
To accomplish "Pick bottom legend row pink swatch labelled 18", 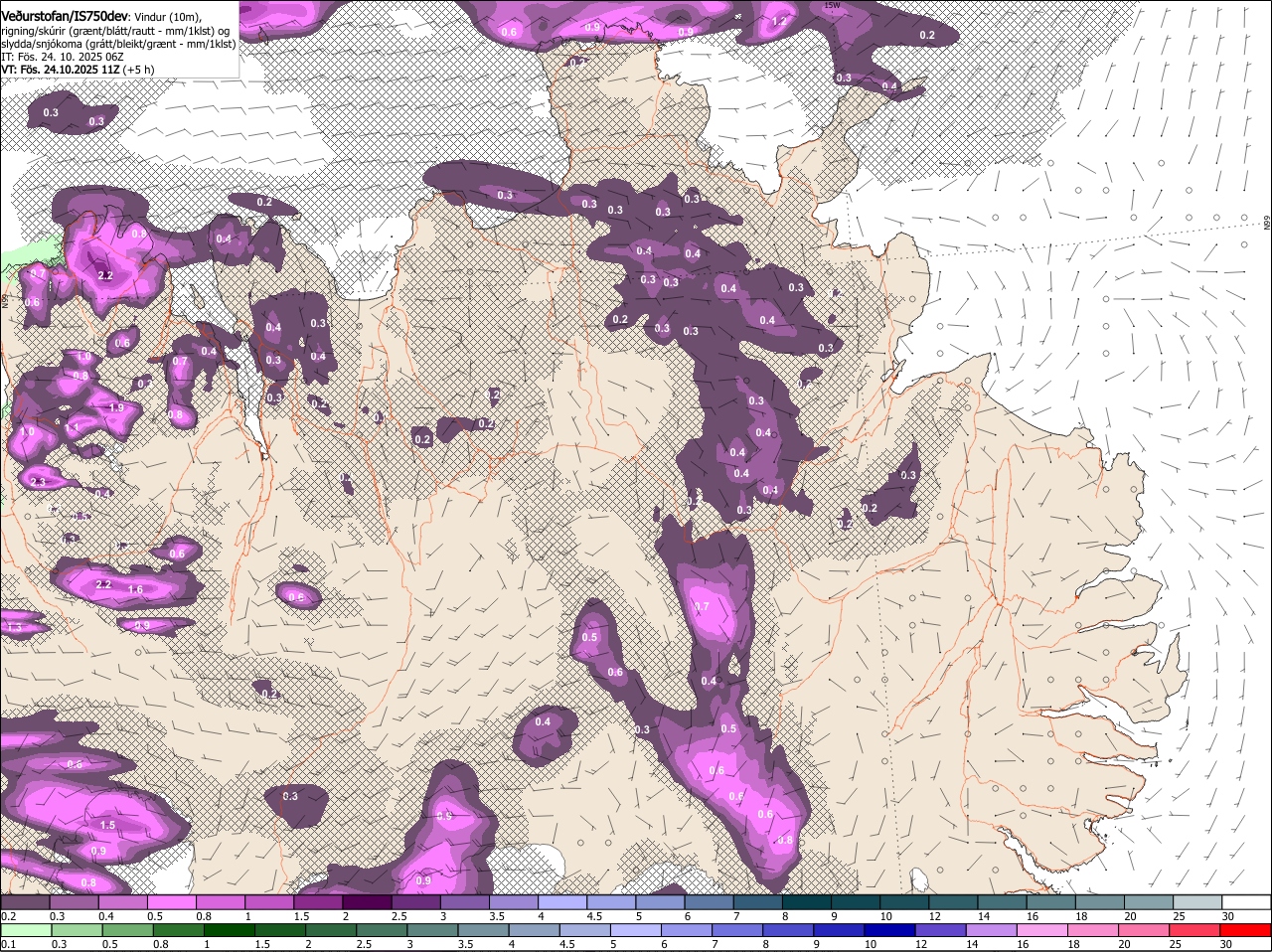I will point(1094,930).
